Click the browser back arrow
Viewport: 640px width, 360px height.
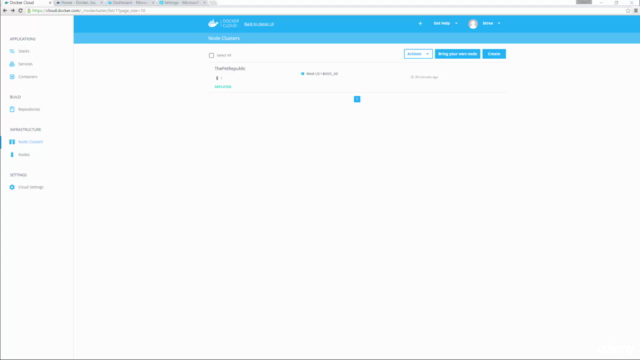(5, 11)
